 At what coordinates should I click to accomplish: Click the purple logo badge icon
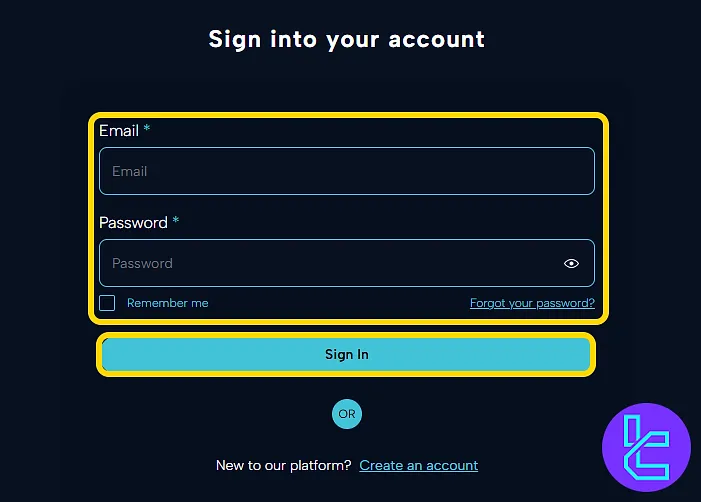pyautogui.click(x=646, y=447)
